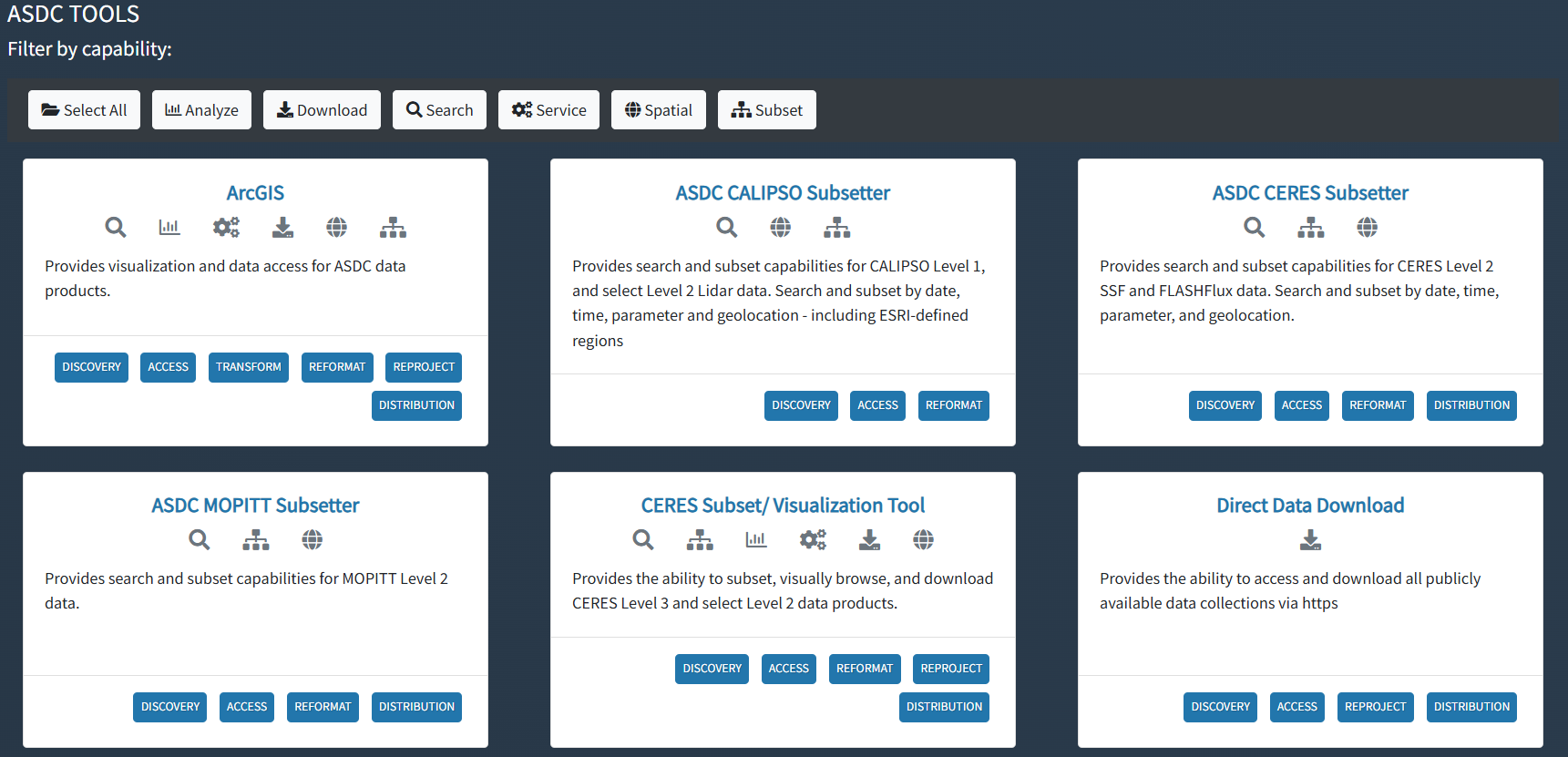
Task: Click the search icon under ASDC MOPITT Subsetter
Action: pos(200,539)
